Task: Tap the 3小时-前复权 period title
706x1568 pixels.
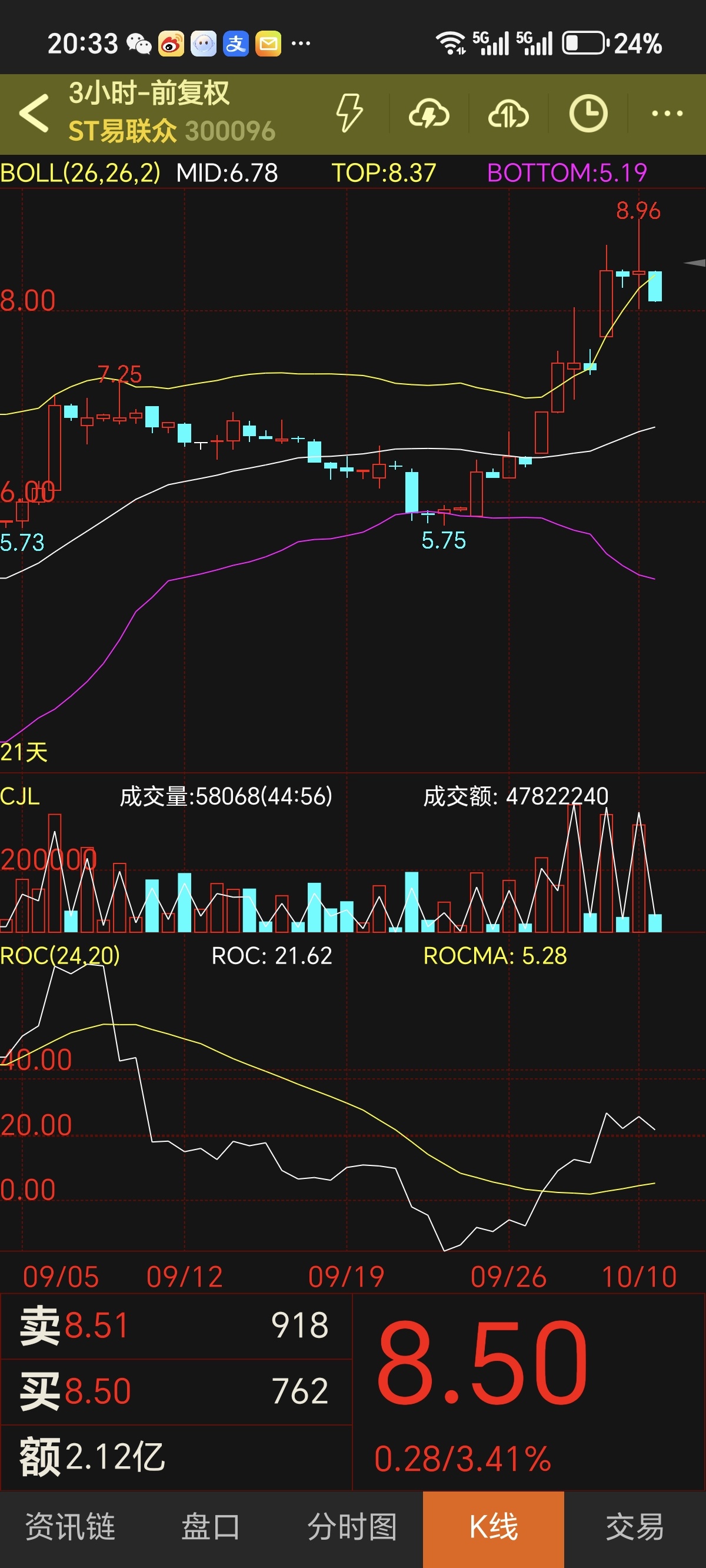Action: (149, 93)
